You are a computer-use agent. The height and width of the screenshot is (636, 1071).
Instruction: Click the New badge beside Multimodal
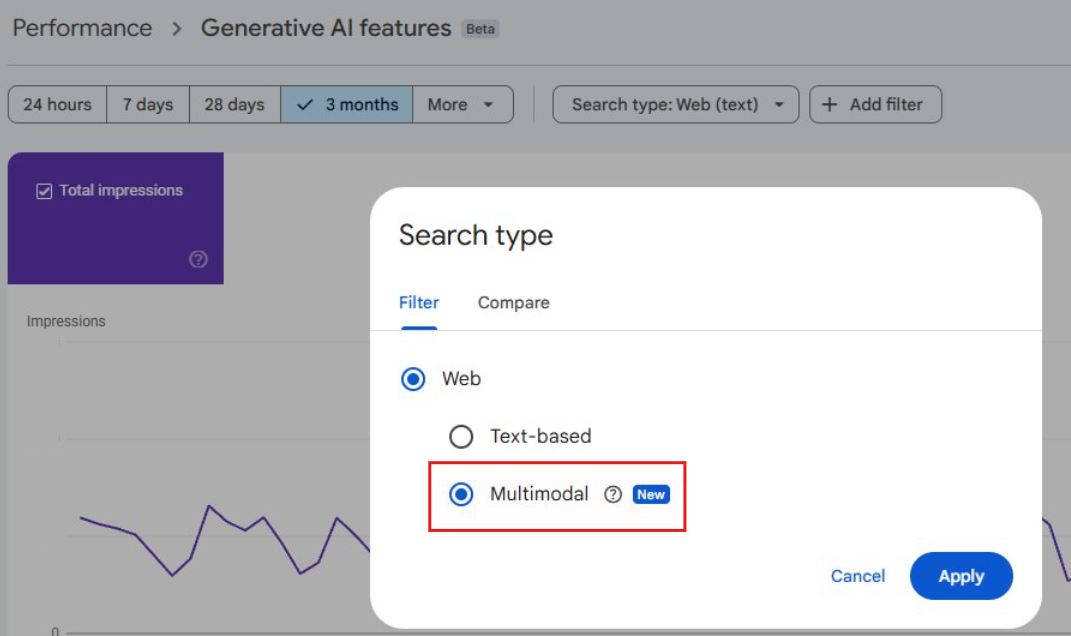click(651, 495)
